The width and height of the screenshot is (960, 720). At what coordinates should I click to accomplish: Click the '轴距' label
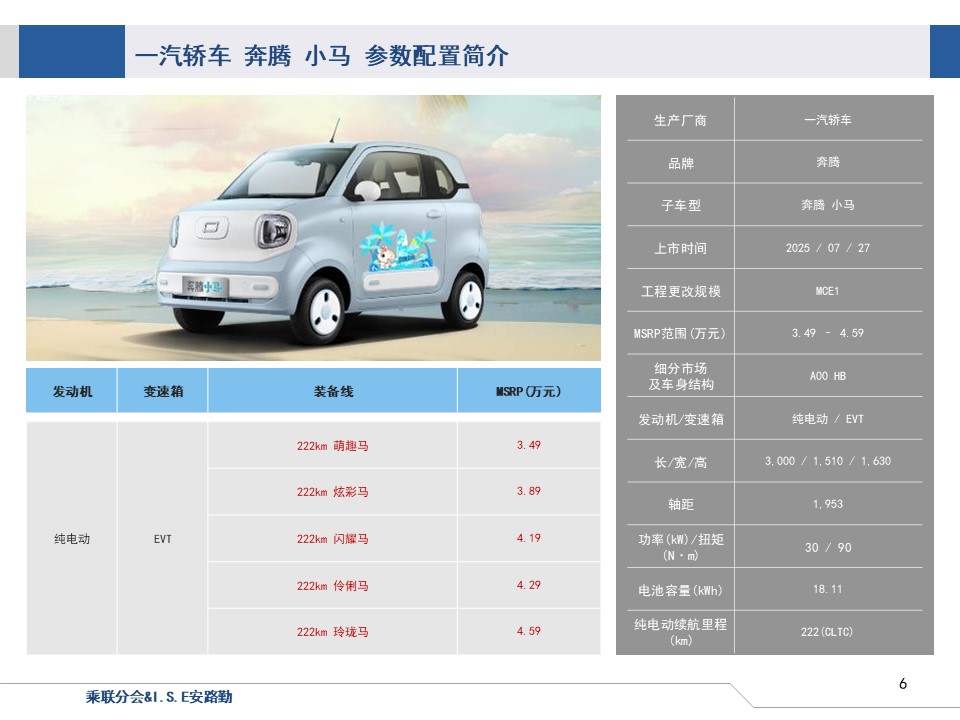coord(680,504)
